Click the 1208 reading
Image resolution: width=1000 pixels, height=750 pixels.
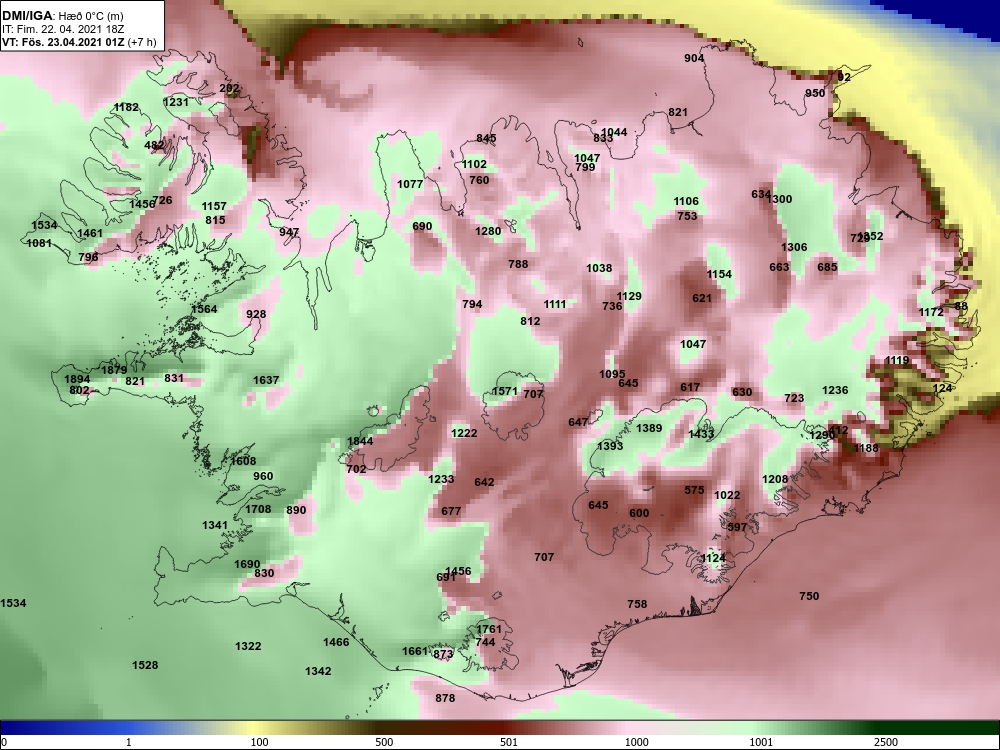click(x=775, y=479)
